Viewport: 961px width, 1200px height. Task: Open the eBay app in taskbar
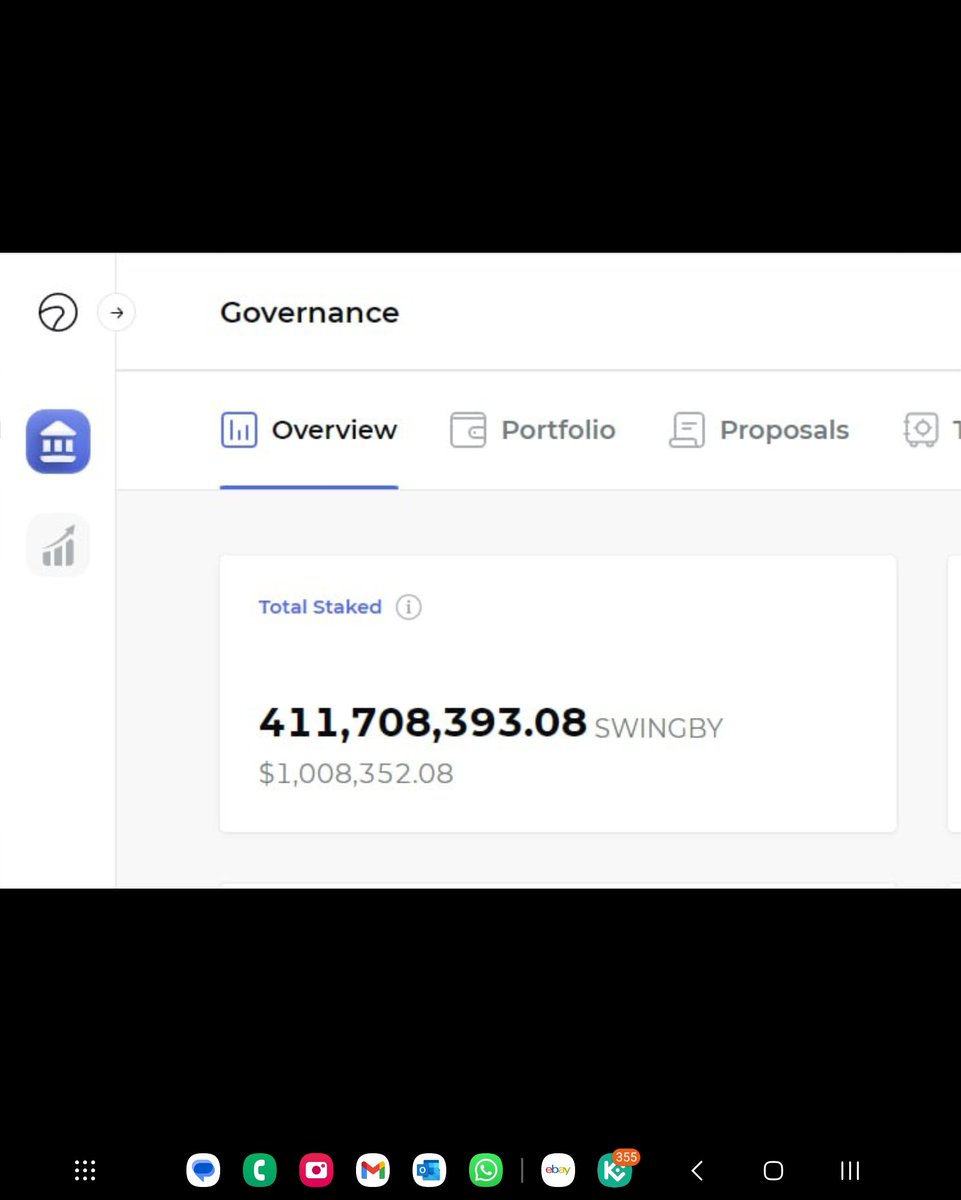558,1170
